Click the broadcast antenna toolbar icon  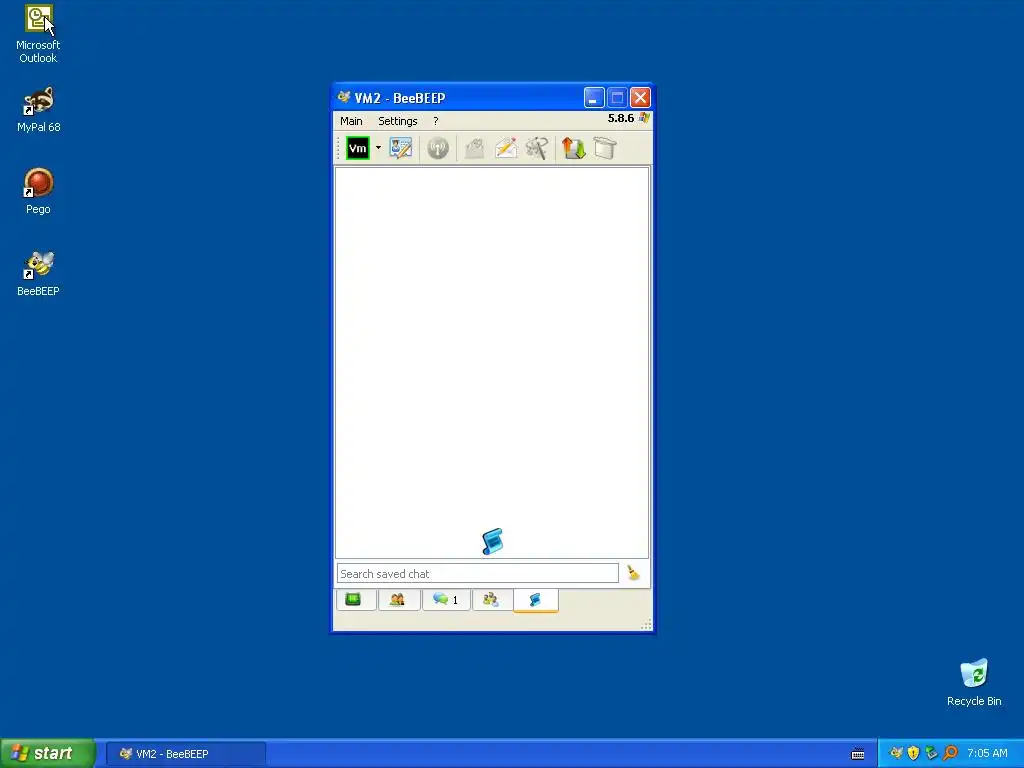(438, 148)
